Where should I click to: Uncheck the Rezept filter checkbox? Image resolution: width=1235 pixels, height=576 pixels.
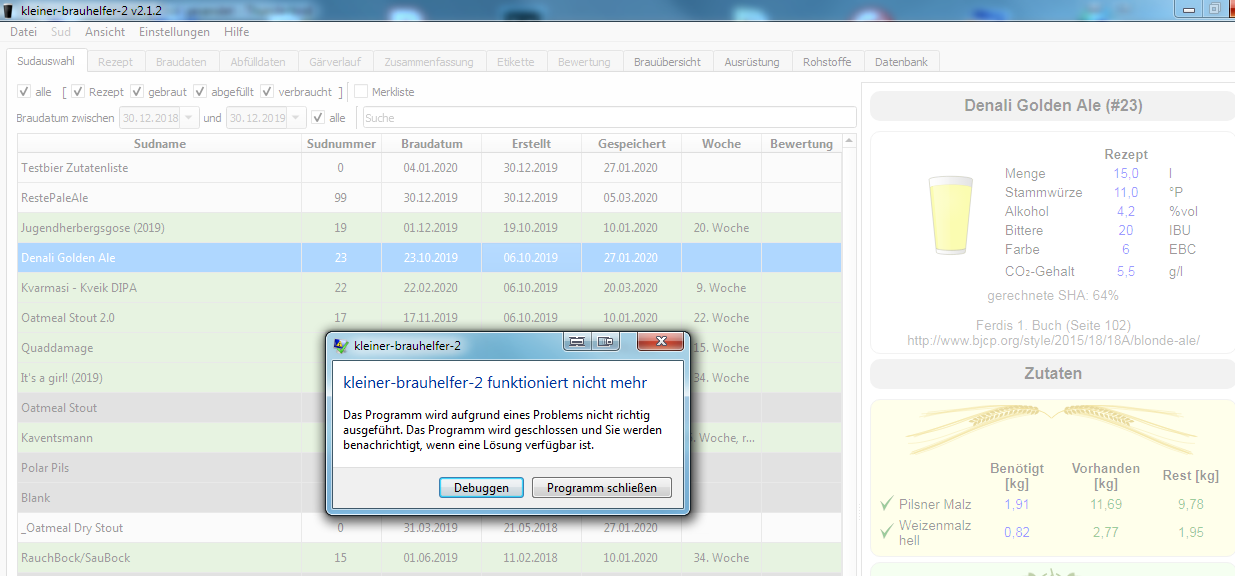[x=78, y=92]
